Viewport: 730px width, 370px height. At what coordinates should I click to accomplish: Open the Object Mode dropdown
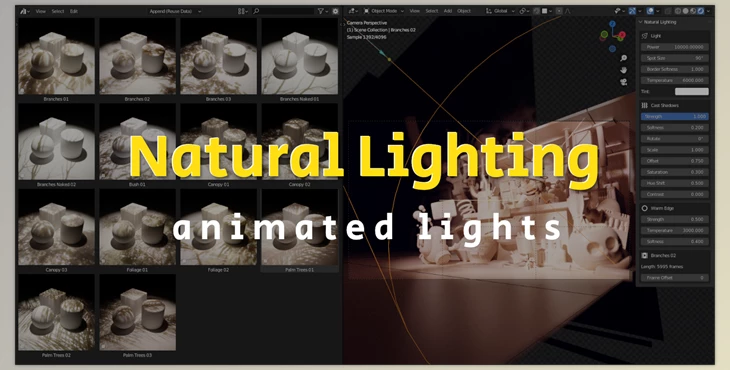(x=384, y=11)
